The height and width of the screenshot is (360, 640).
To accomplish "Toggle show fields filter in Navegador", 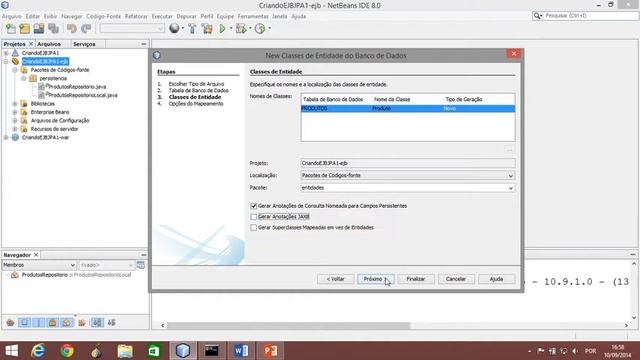I will pyautogui.click(x=24, y=323).
